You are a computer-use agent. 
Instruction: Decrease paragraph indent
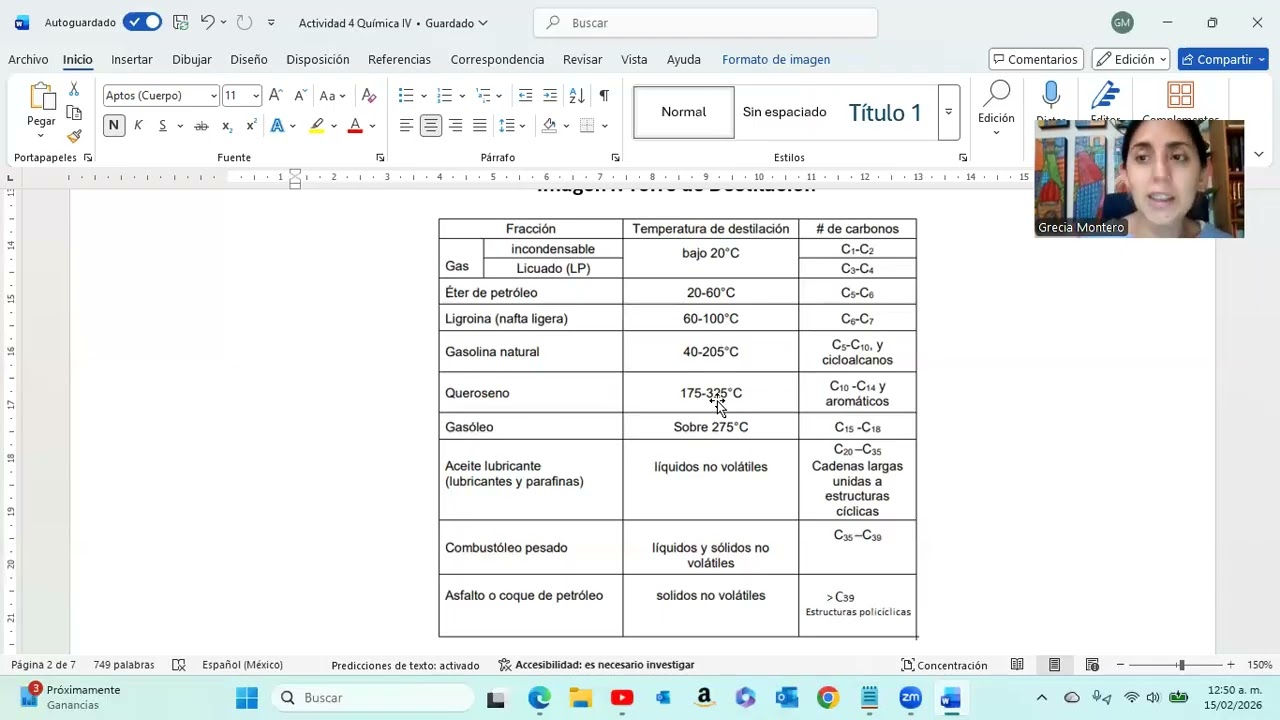pos(525,95)
